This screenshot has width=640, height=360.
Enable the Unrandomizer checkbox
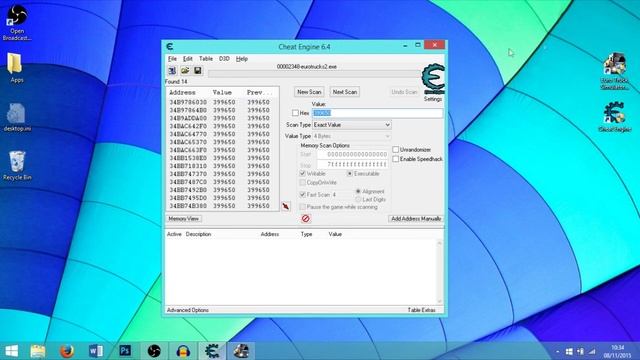coord(396,149)
